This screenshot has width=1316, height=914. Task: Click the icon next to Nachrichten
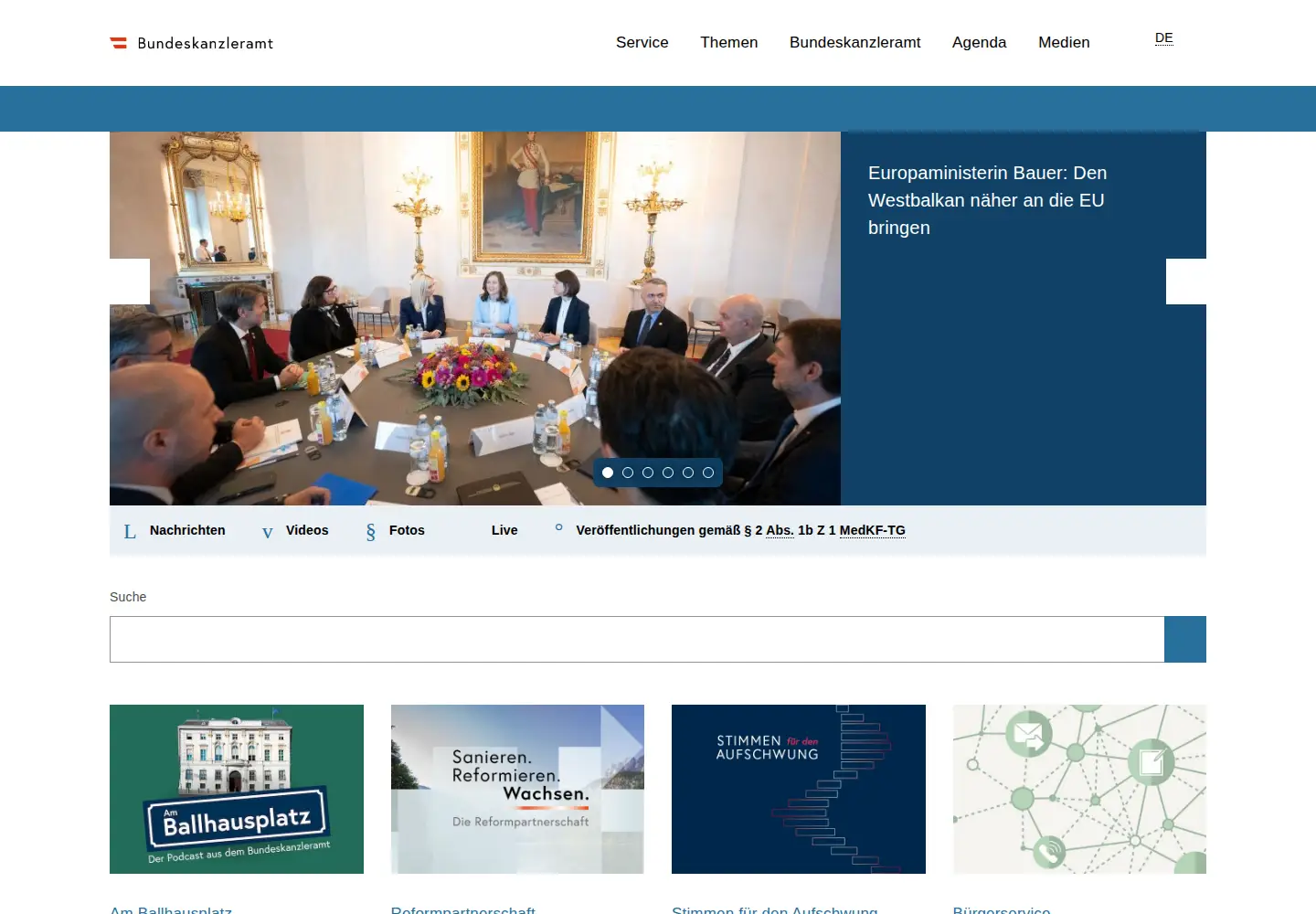coord(130,531)
